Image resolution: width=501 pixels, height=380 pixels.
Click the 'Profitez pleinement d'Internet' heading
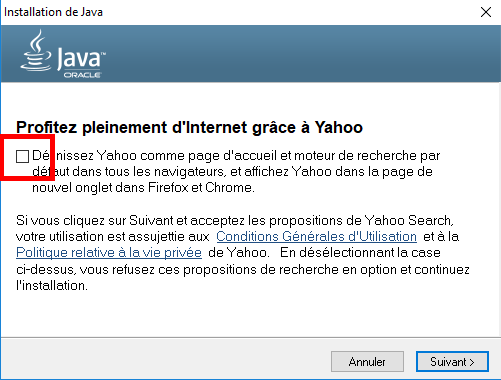189,127
